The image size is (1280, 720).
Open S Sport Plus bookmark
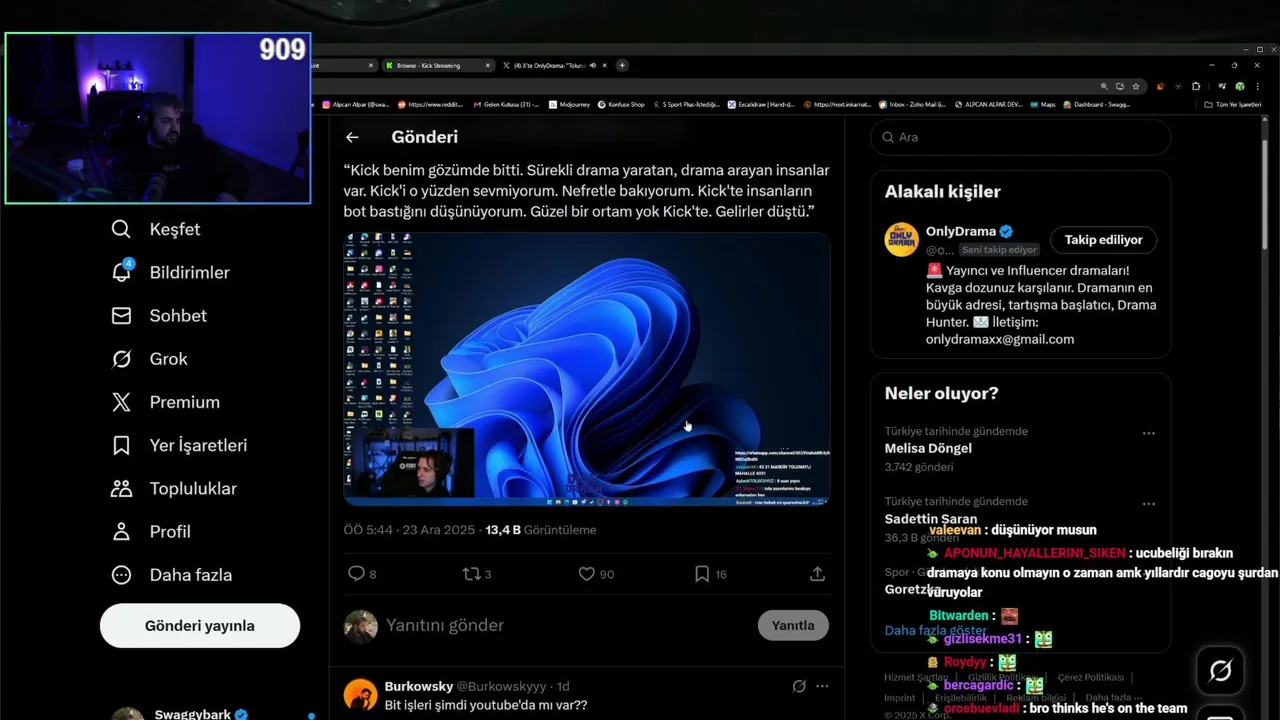686,104
